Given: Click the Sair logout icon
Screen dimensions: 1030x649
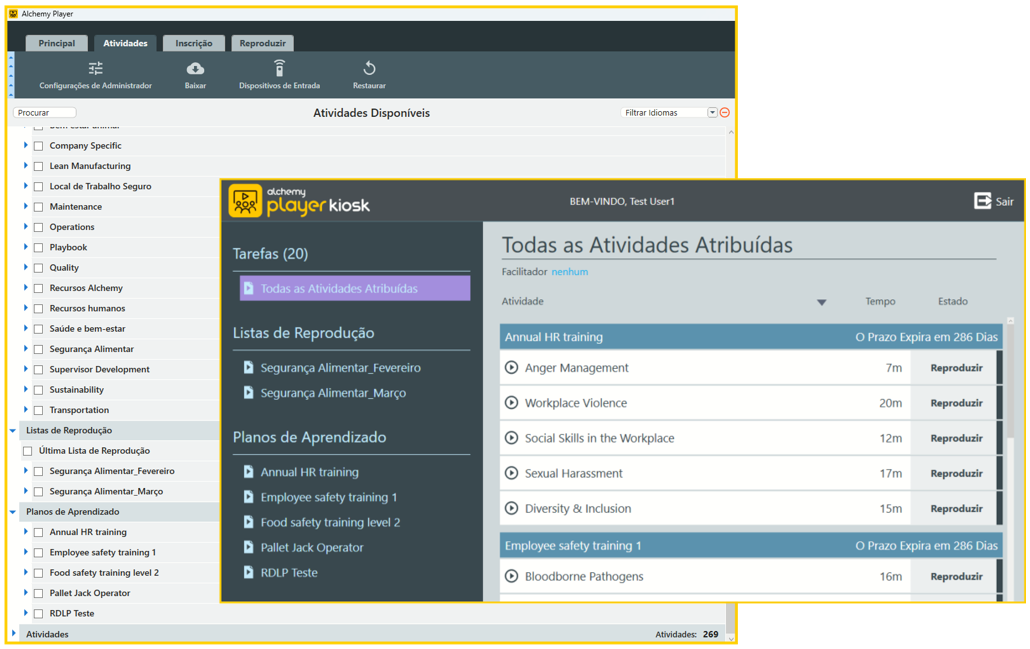Looking at the screenshot, I should point(982,201).
